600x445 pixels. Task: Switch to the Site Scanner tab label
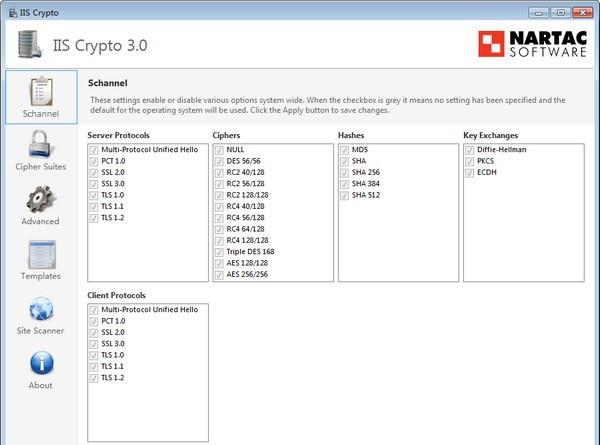click(x=40, y=331)
